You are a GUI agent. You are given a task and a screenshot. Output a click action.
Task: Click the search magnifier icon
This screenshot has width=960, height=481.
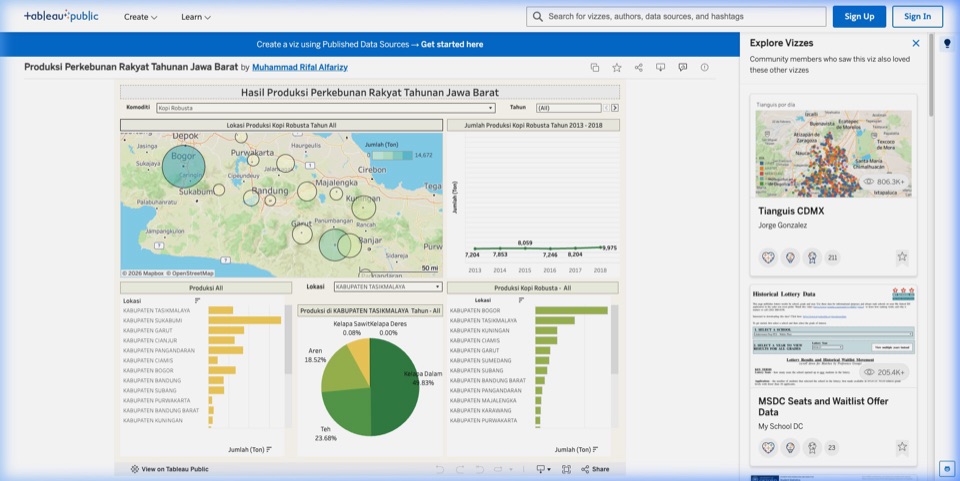pyautogui.click(x=538, y=17)
